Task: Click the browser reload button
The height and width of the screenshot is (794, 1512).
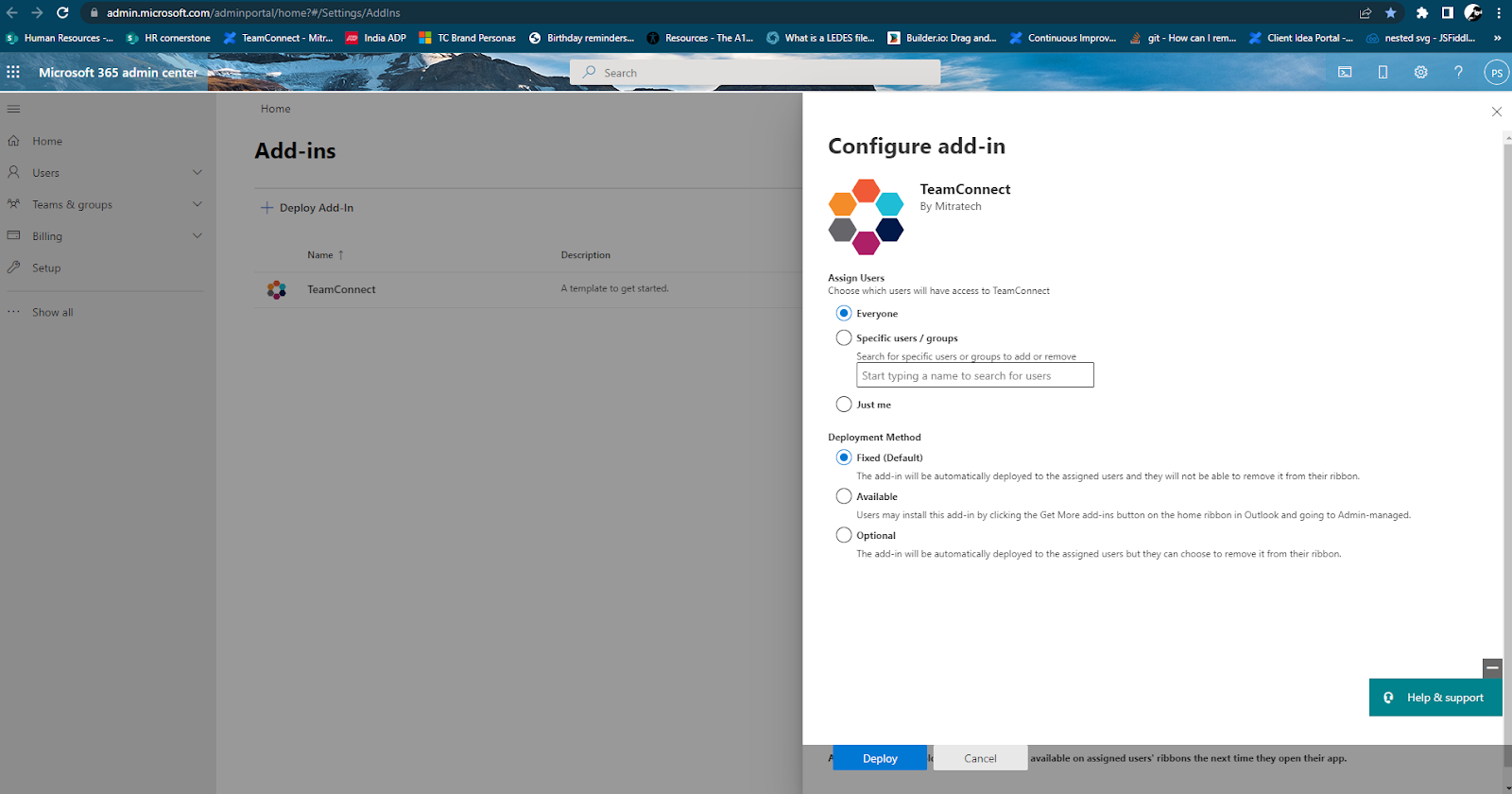Action: 62,12
